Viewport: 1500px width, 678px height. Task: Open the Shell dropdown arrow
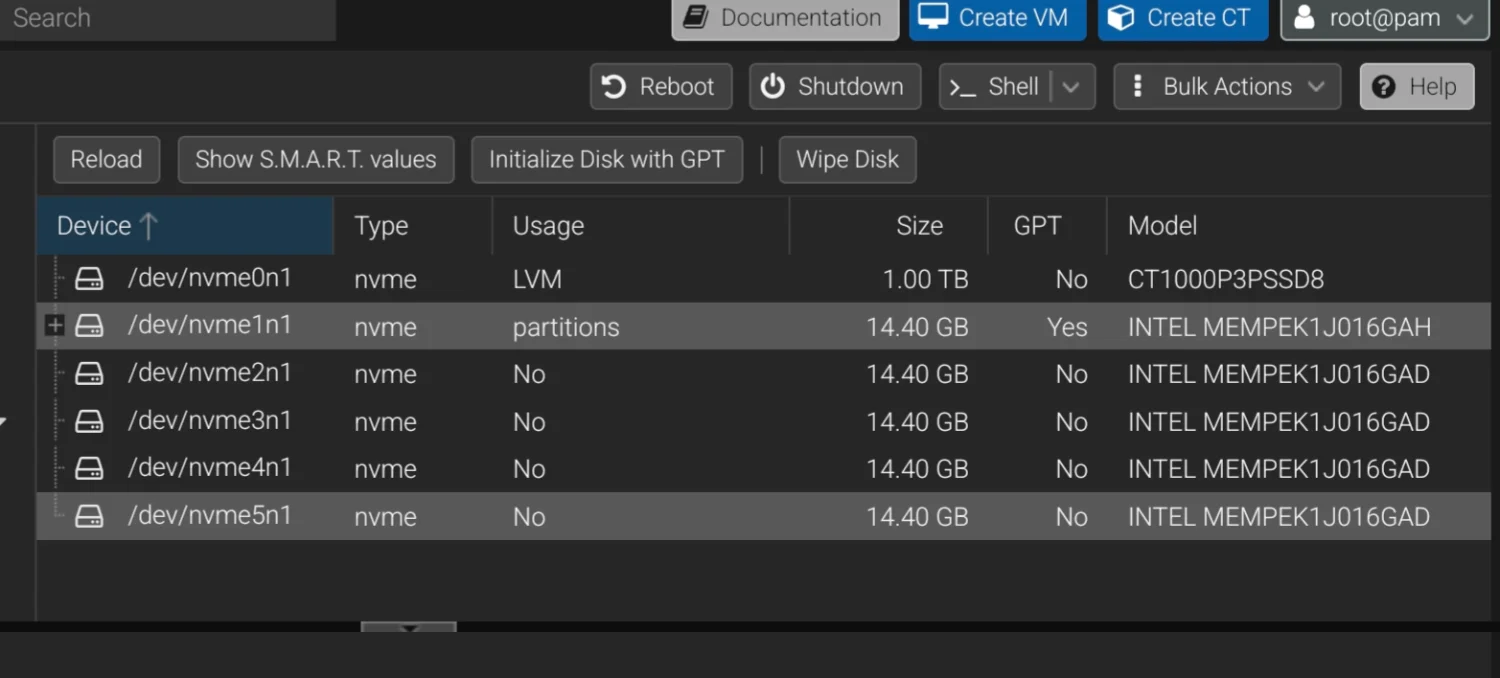pos(1072,87)
